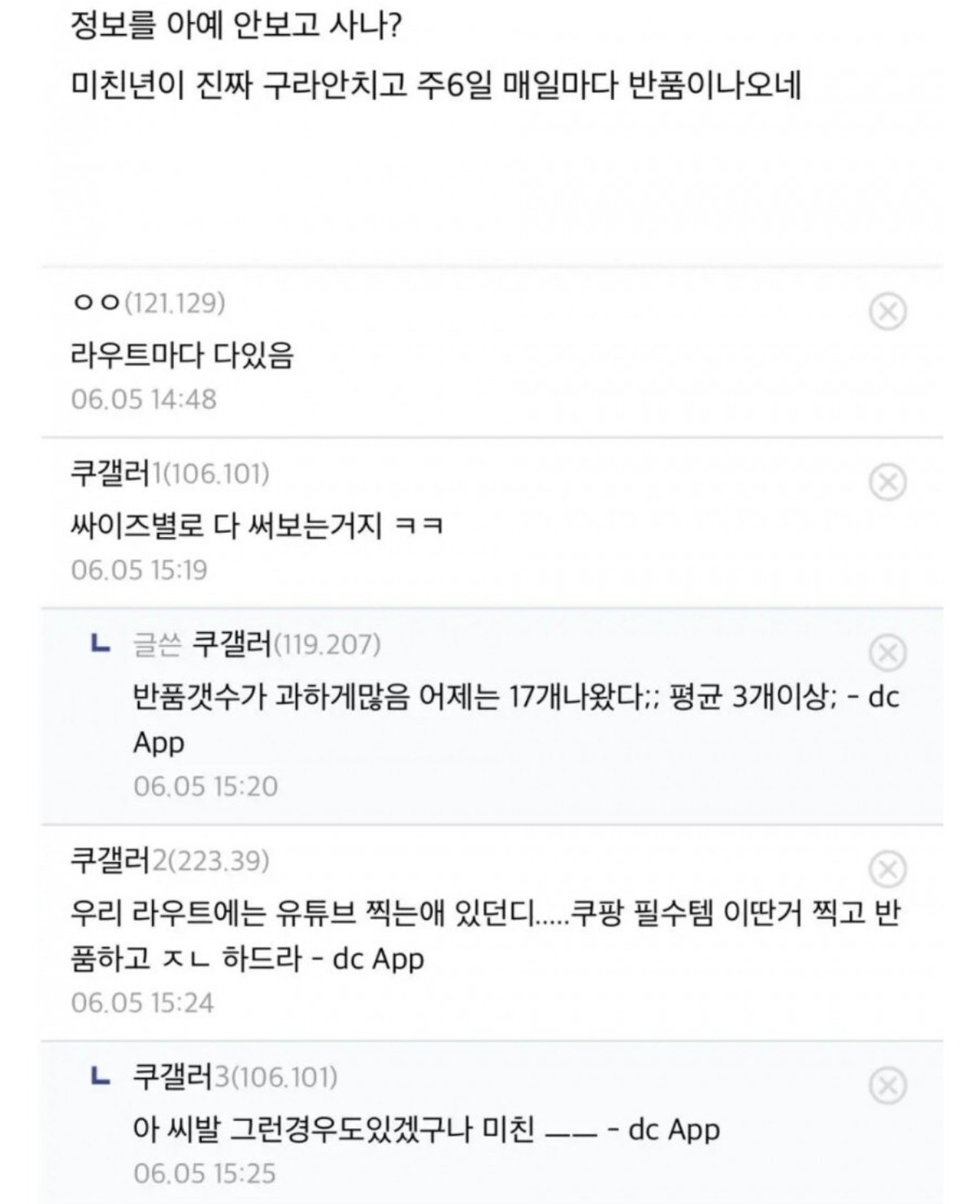This screenshot has height=1204, width=980.
Task: Click comment text 라우트마다 다있음
Action: click(183, 355)
